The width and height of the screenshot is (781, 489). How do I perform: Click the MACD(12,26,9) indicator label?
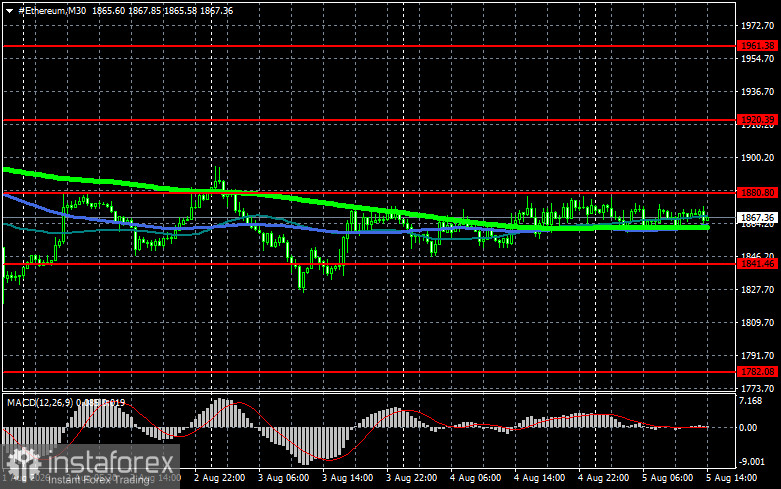pyautogui.click(x=40, y=402)
